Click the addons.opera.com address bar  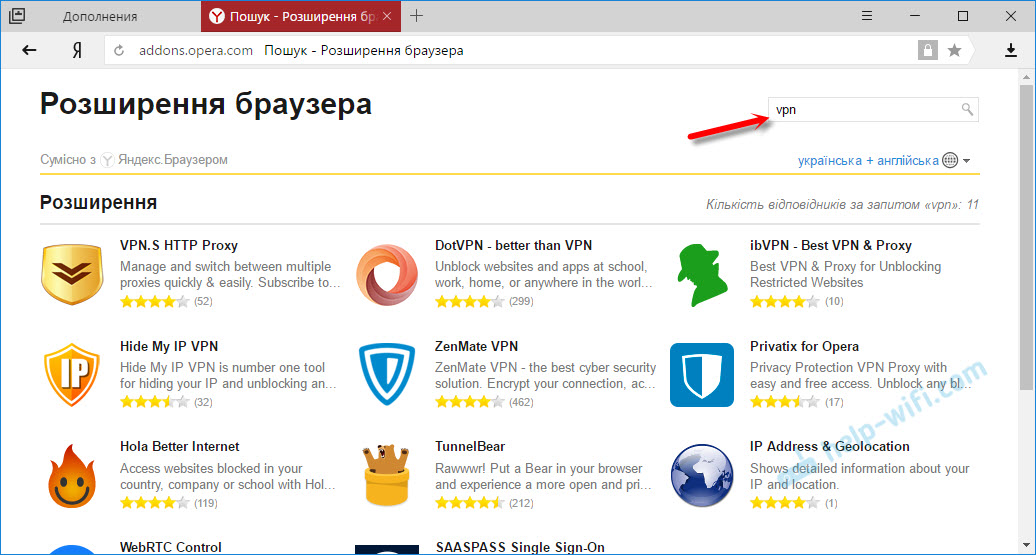[196, 51]
